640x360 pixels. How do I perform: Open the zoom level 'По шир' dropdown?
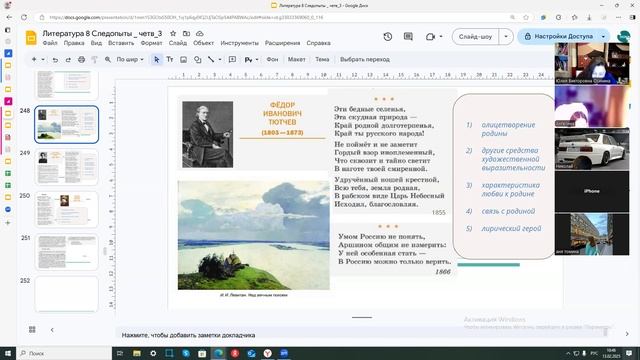[x=130, y=60]
